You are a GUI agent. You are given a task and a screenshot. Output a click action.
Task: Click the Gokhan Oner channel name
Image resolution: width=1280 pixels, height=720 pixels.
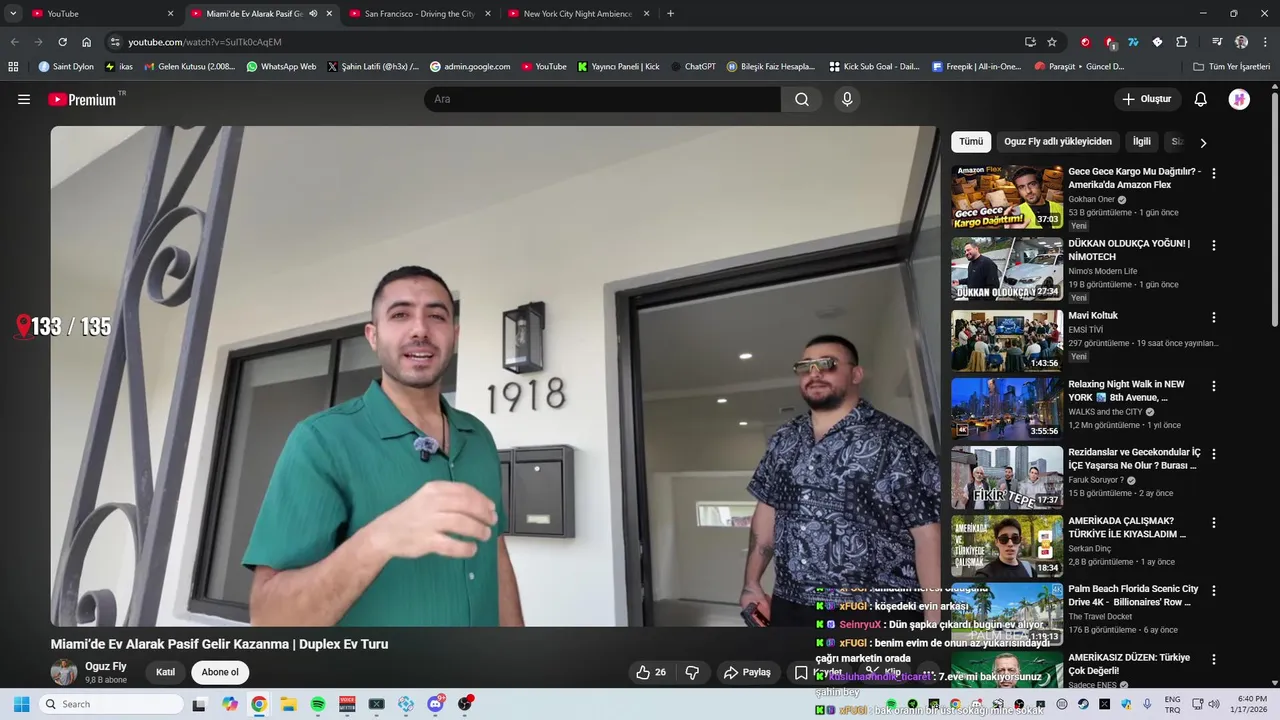pyautogui.click(x=1091, y=199)
